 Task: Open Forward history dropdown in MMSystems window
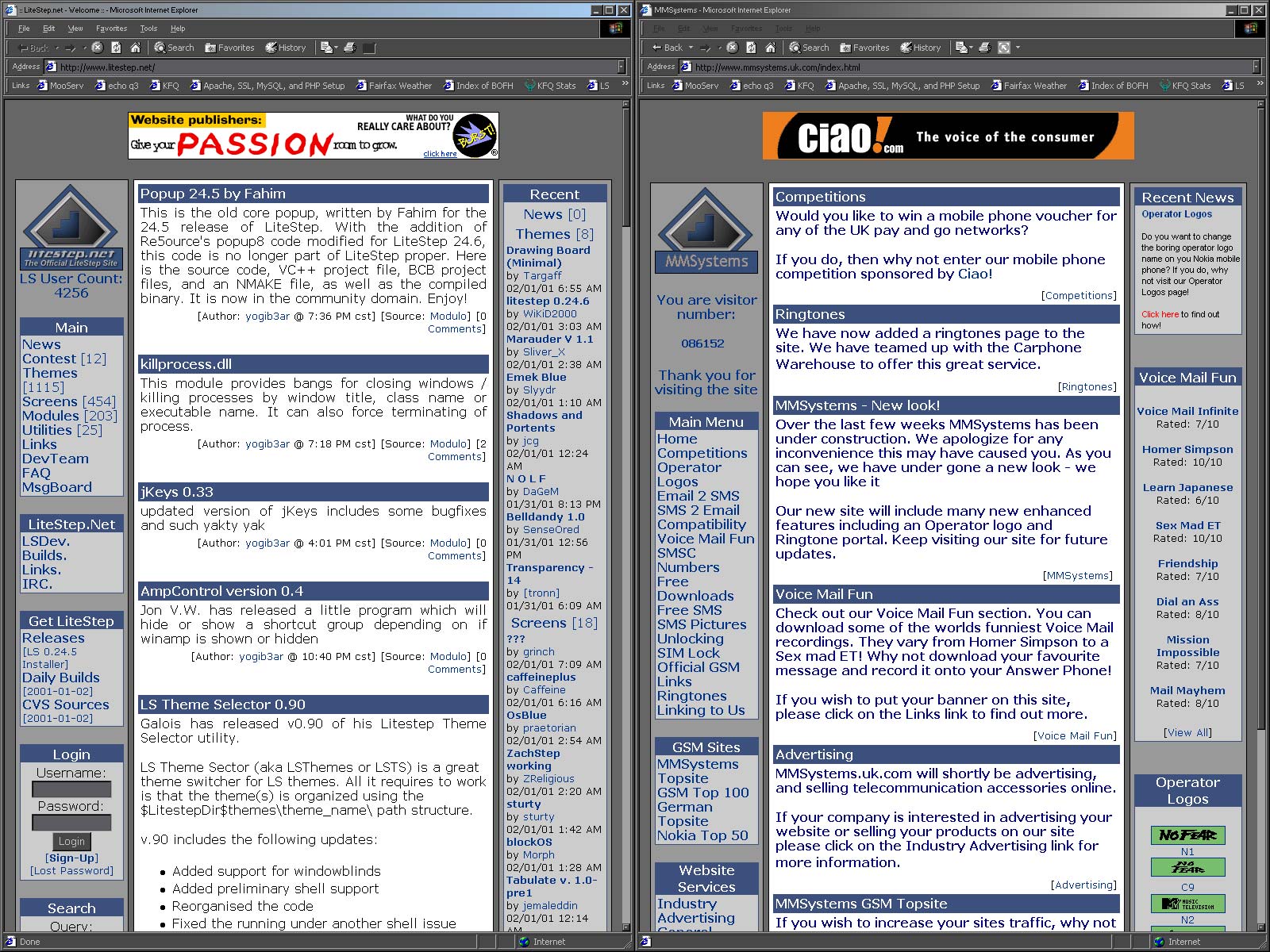[719, 48]
